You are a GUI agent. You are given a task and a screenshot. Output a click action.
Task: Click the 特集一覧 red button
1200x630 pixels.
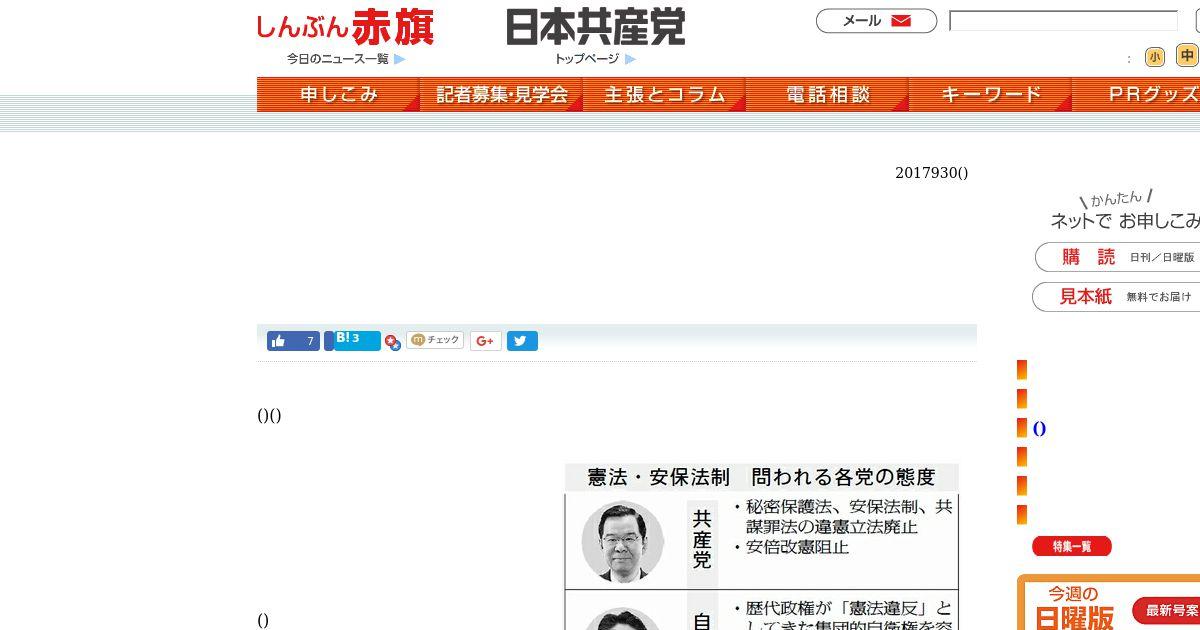(x=1072, y=546)
